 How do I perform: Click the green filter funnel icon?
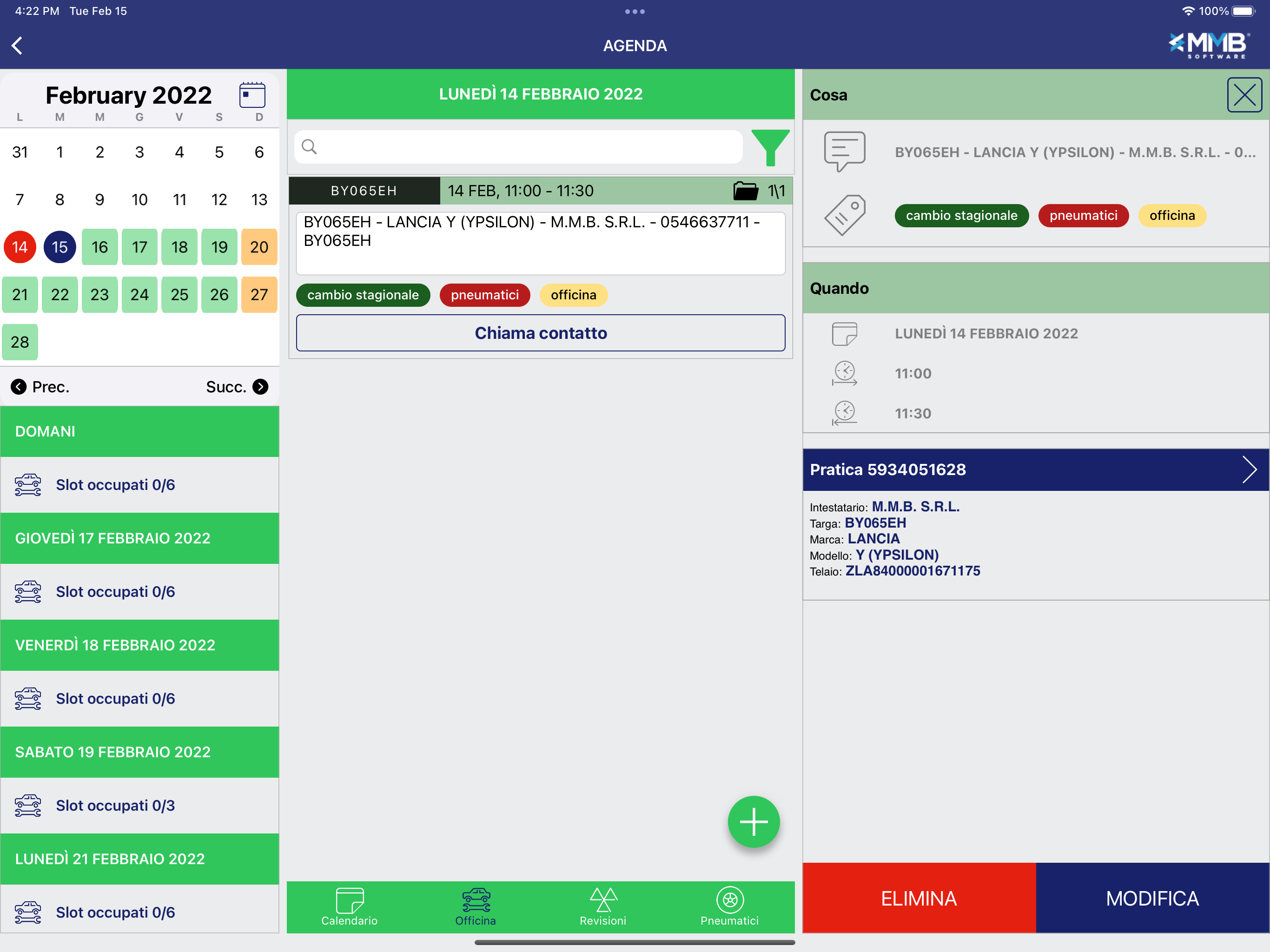(770, 147)
